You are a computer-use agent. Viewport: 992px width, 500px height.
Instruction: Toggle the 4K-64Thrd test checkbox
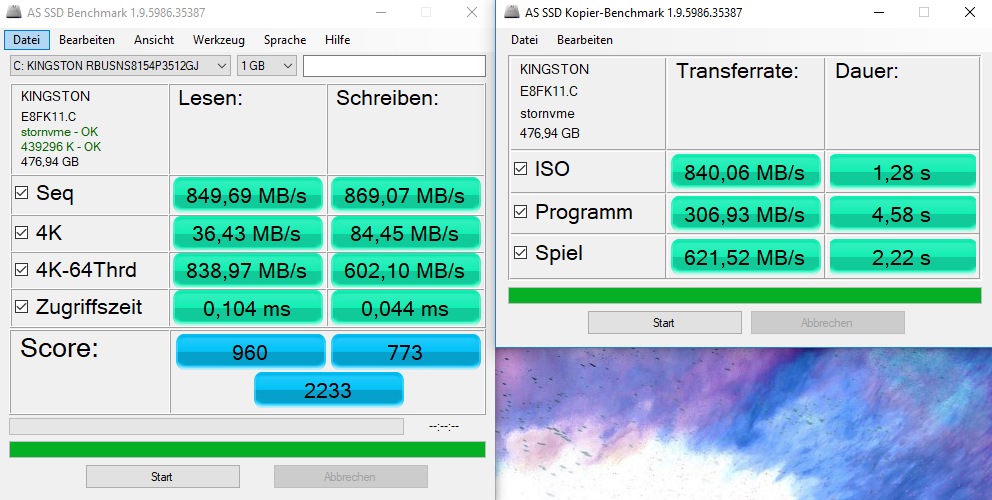coord(22,270)
